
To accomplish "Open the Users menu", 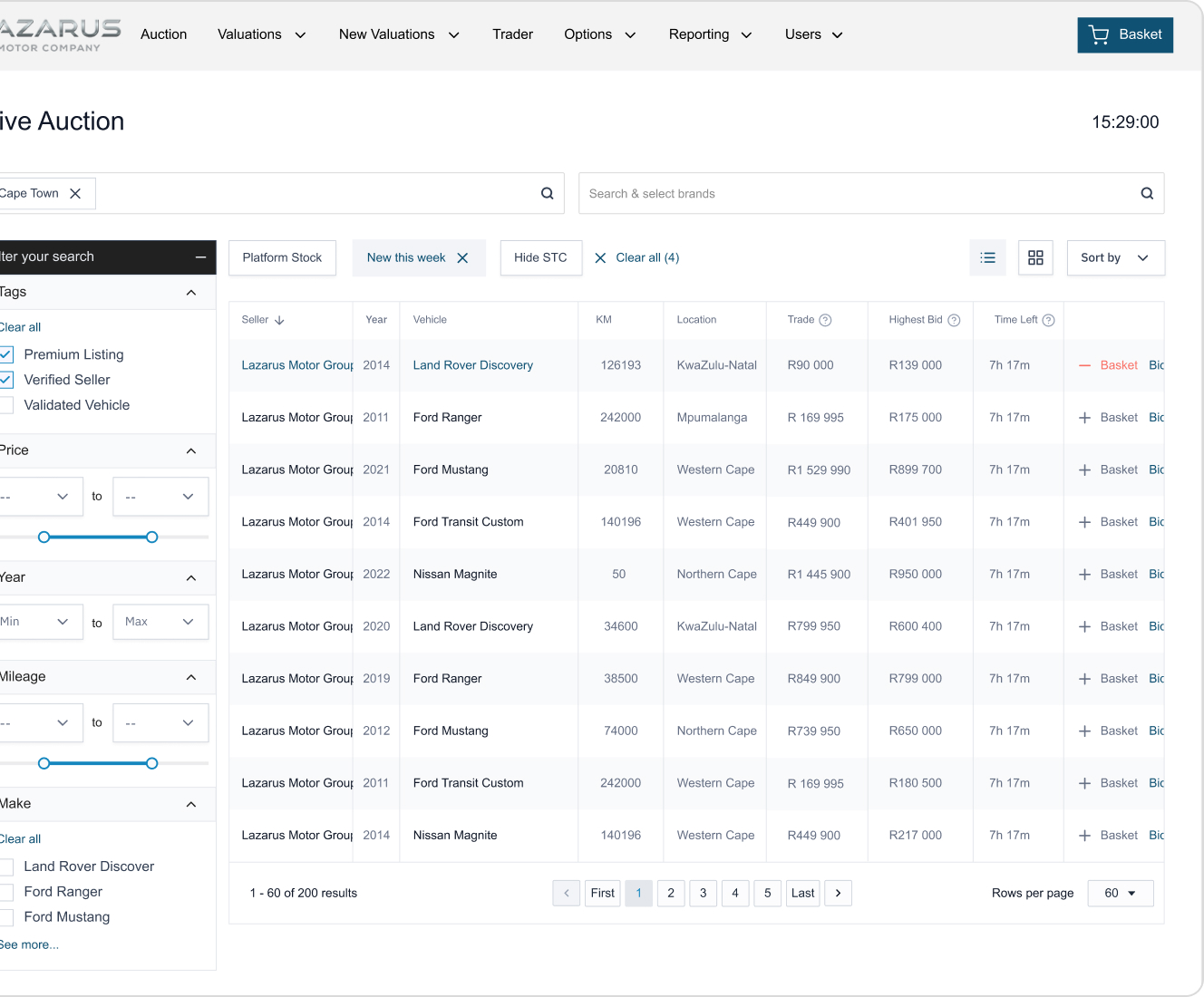I will [x=813, y=34].
